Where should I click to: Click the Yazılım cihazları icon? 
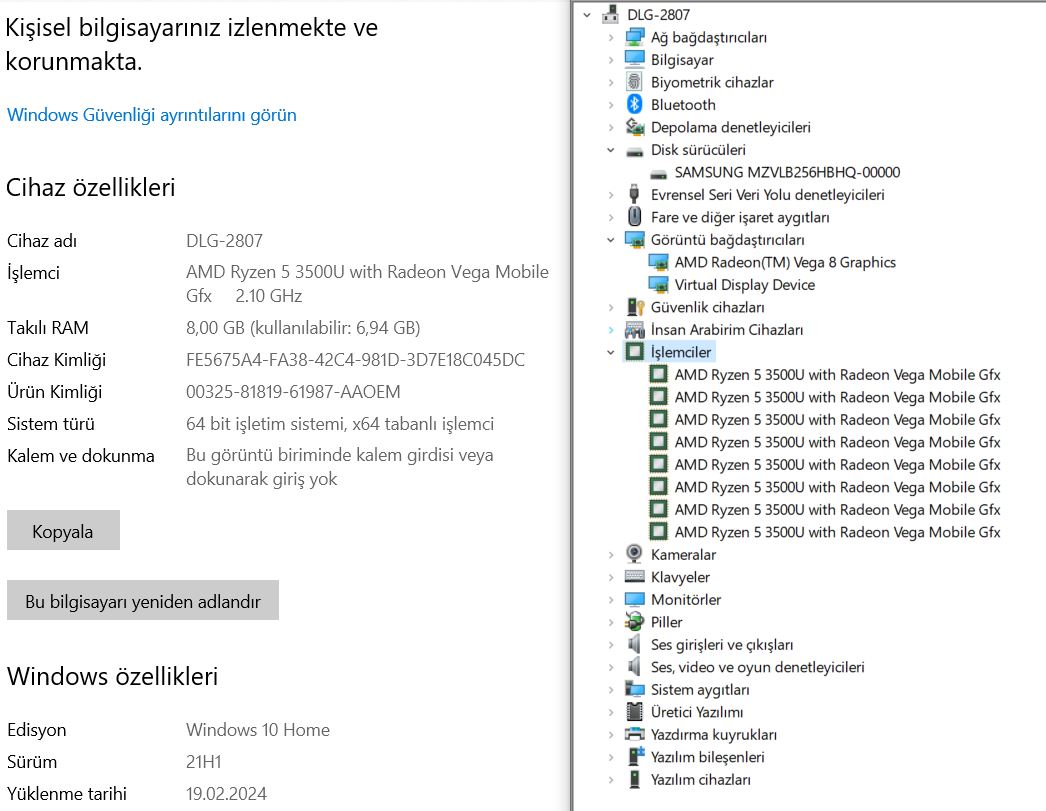point(634,779)
